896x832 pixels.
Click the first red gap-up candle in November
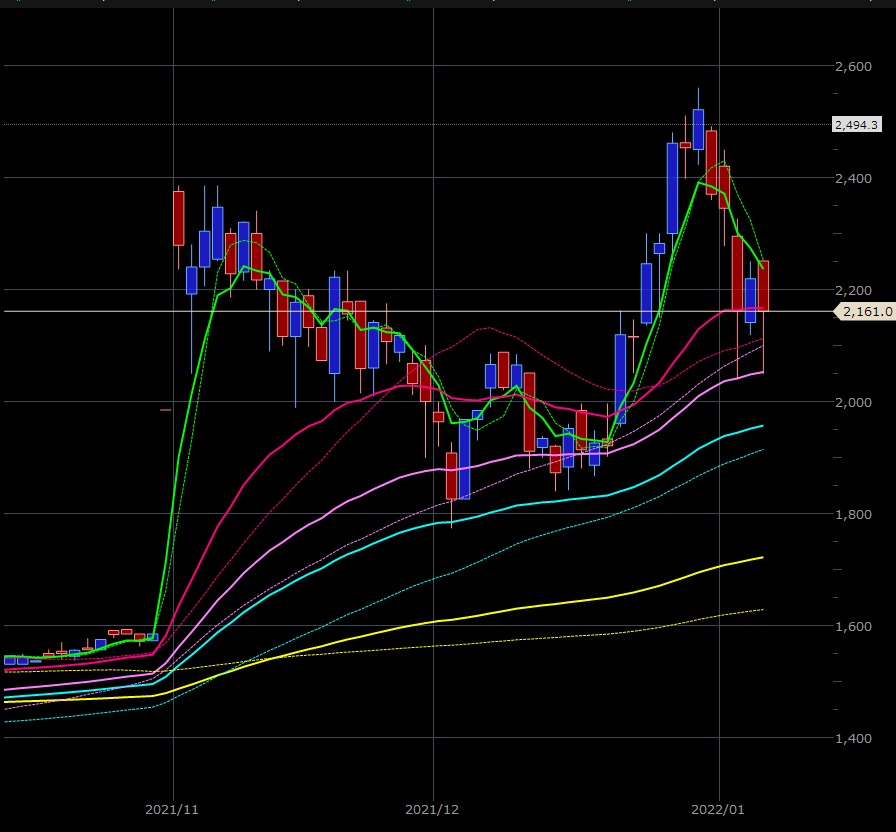[179, 218]
